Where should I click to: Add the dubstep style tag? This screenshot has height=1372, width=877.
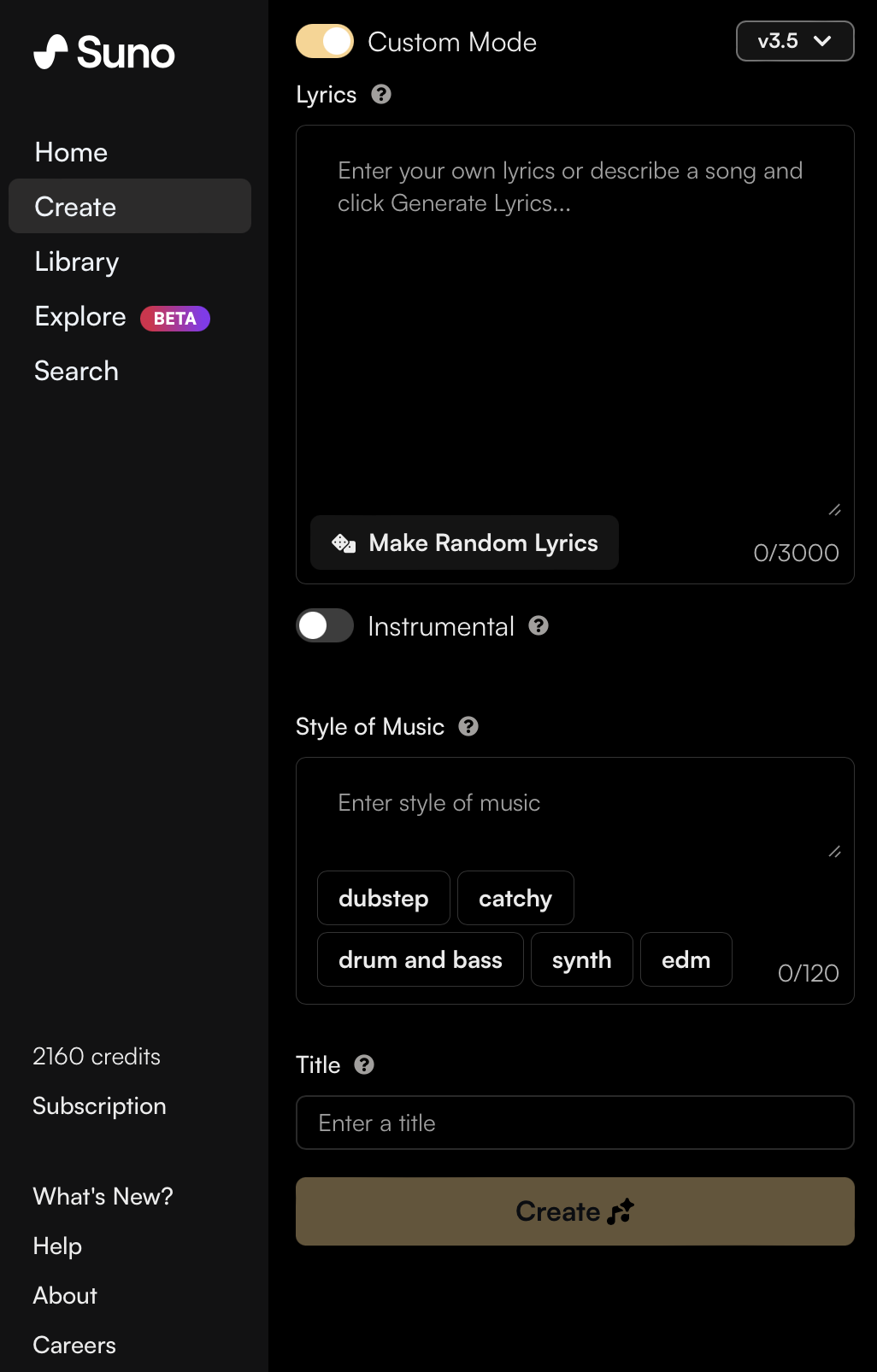point(384,898)
